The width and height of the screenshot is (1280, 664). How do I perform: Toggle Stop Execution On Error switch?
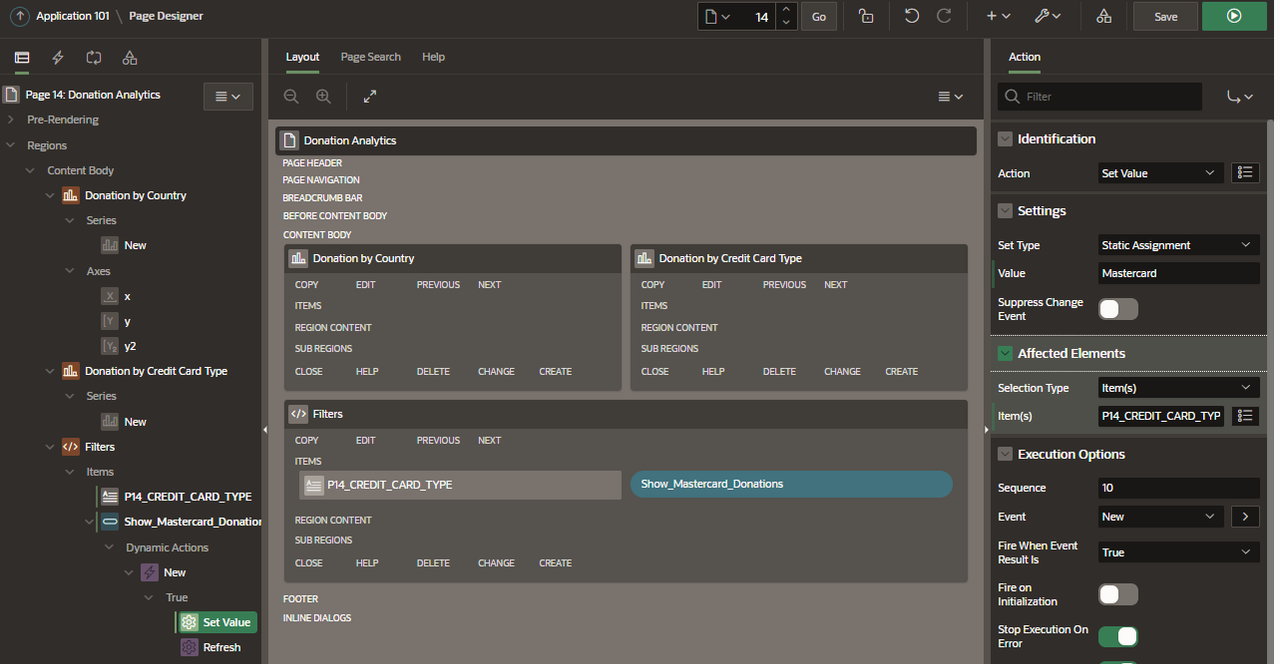(1118, 636)
